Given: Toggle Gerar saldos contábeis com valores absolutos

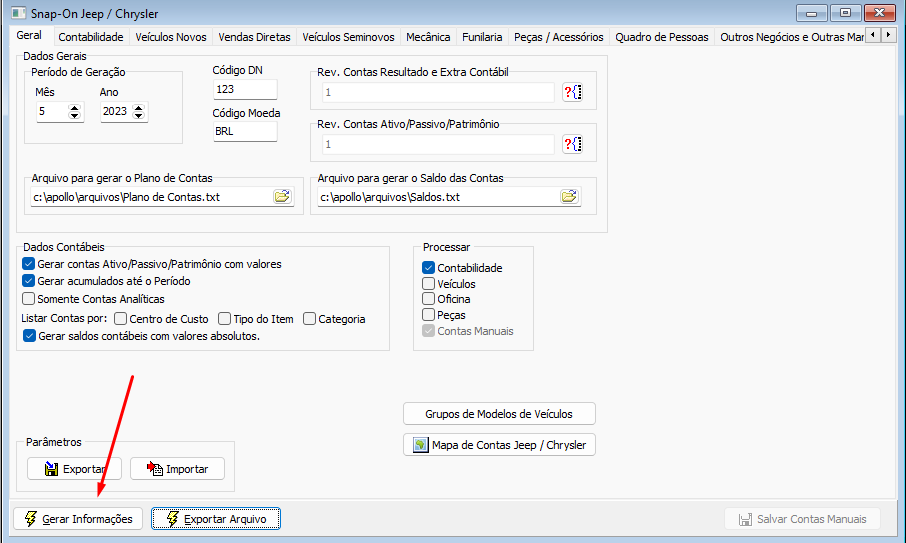Looking at the screenshot, I should click(29, 336).
